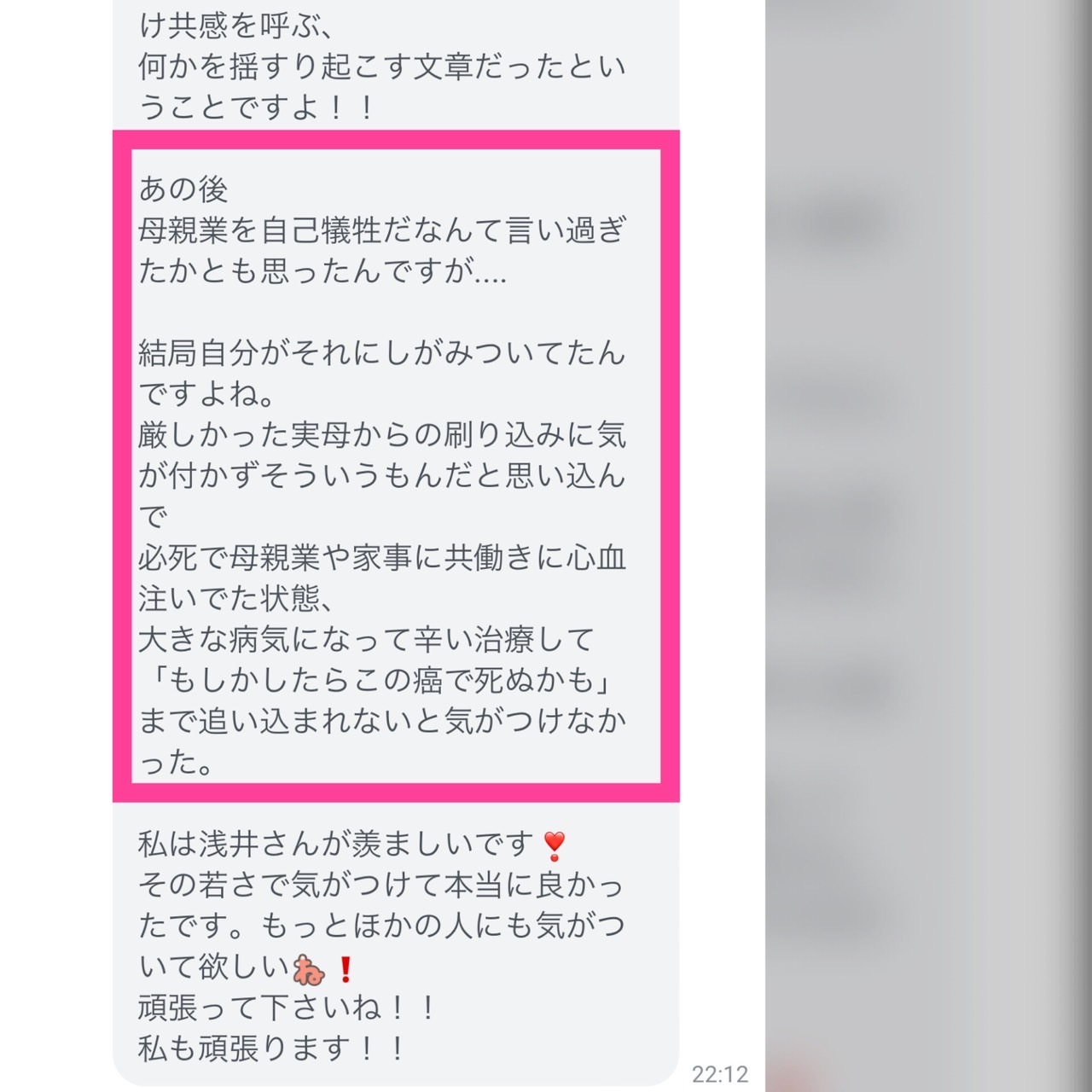Click the line 大きな病気になって辛い治療して
This screenshot has width=1092, height=1092.
(x=367, y=640)
